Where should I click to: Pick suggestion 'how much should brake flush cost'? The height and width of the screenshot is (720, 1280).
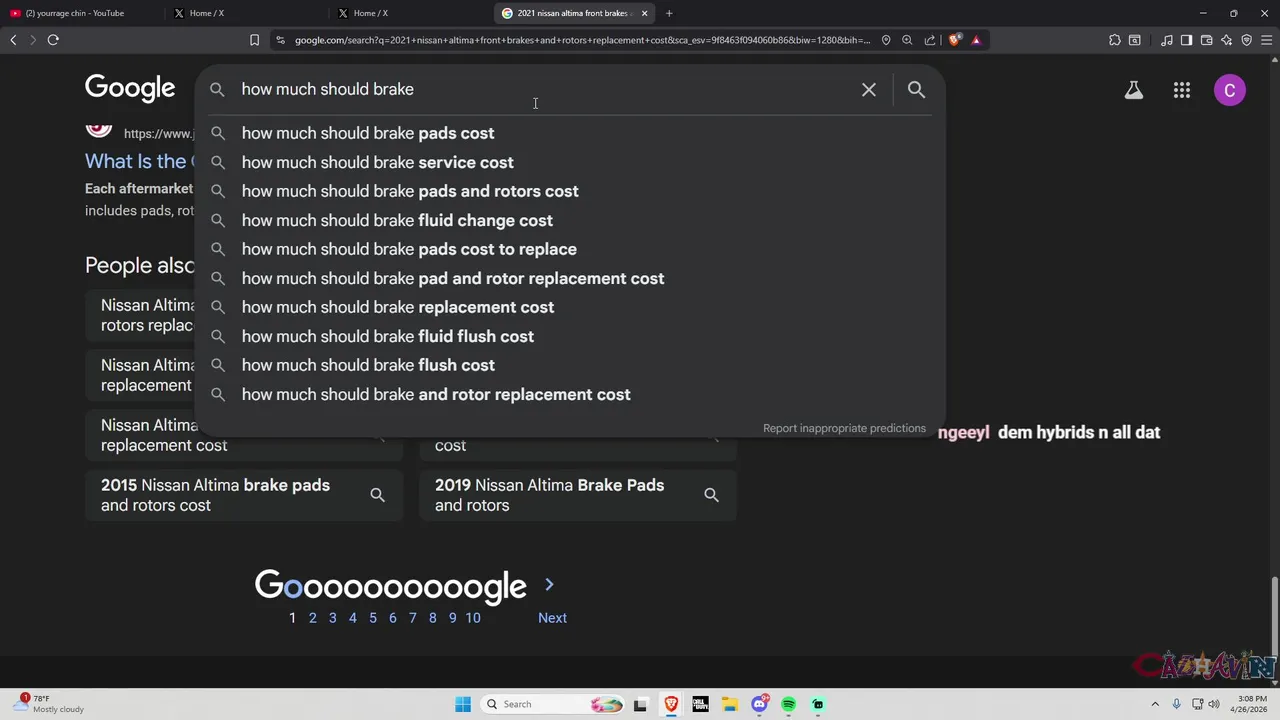[570, 365]
